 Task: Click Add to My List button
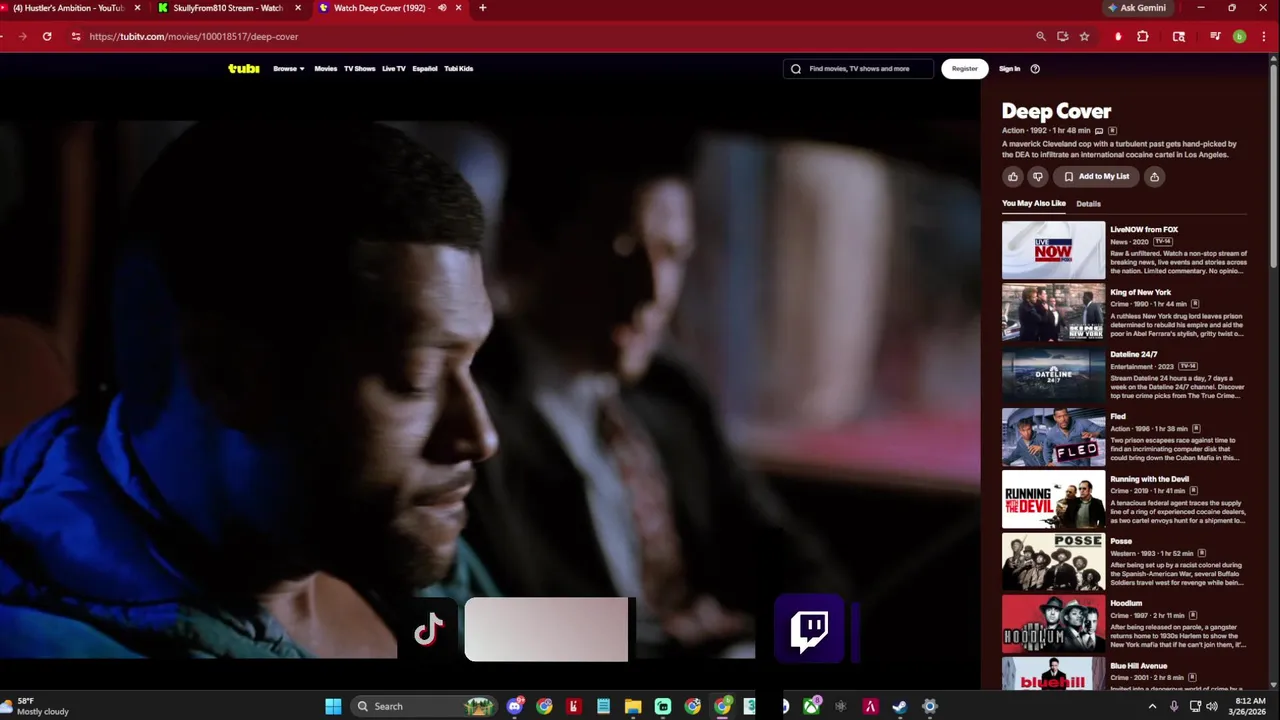pyautogui.click(x=1096, y=177)
